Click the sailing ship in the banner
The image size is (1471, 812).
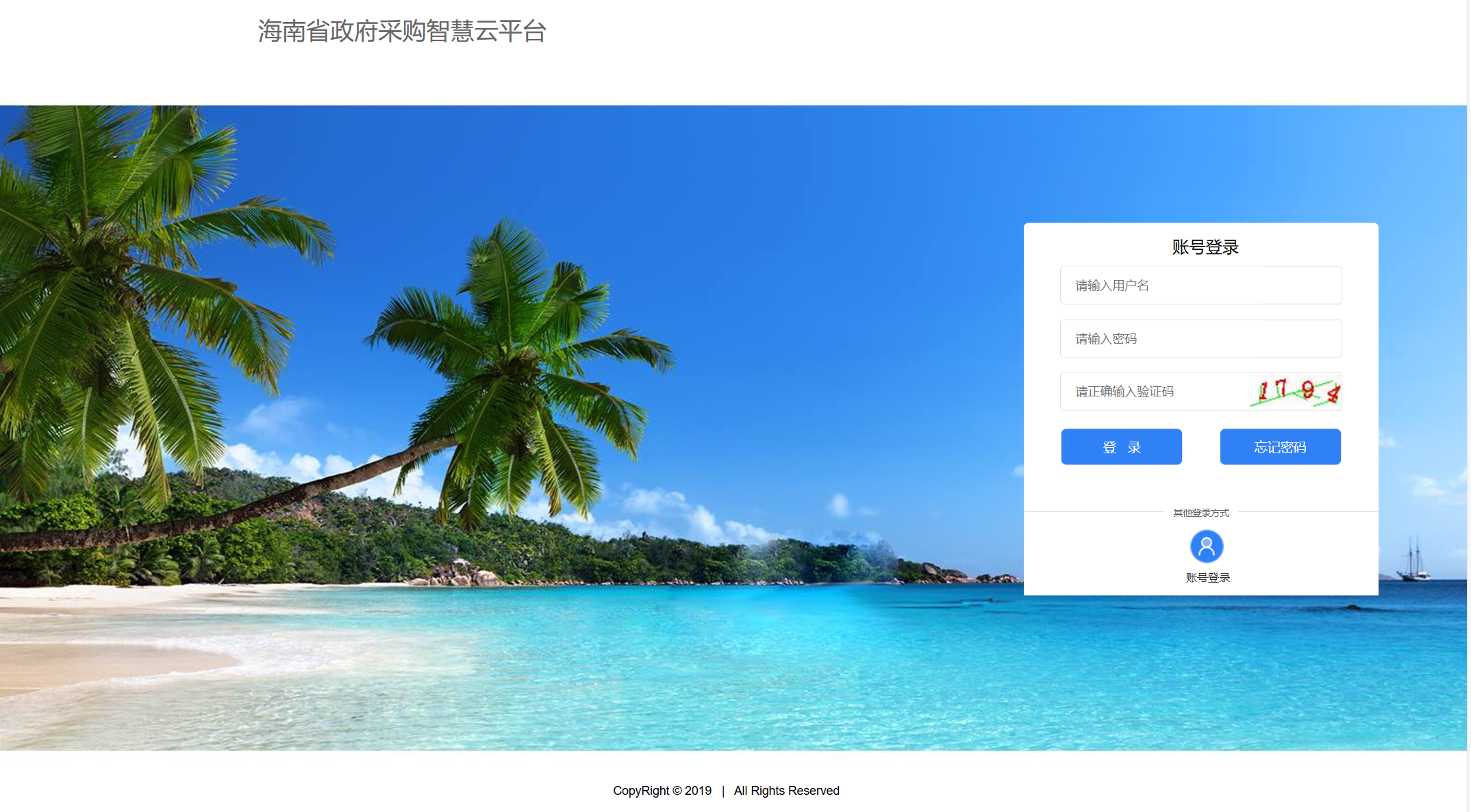click(1413, 561)
